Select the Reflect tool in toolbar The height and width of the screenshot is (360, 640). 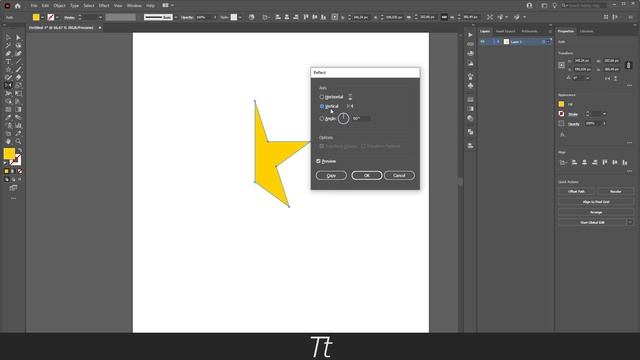point(8,85)
